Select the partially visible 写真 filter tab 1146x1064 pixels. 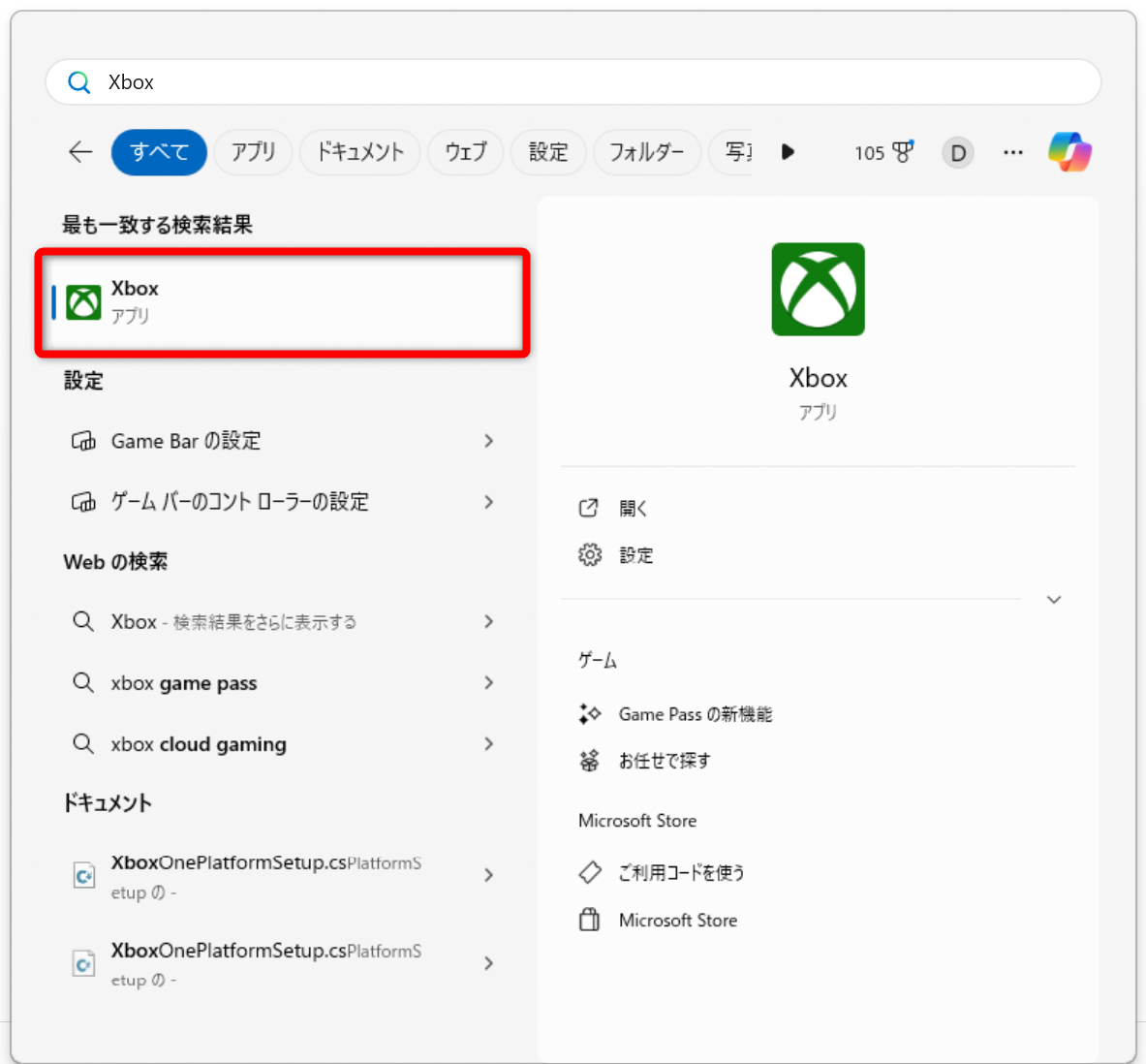(x=730, y=152)
